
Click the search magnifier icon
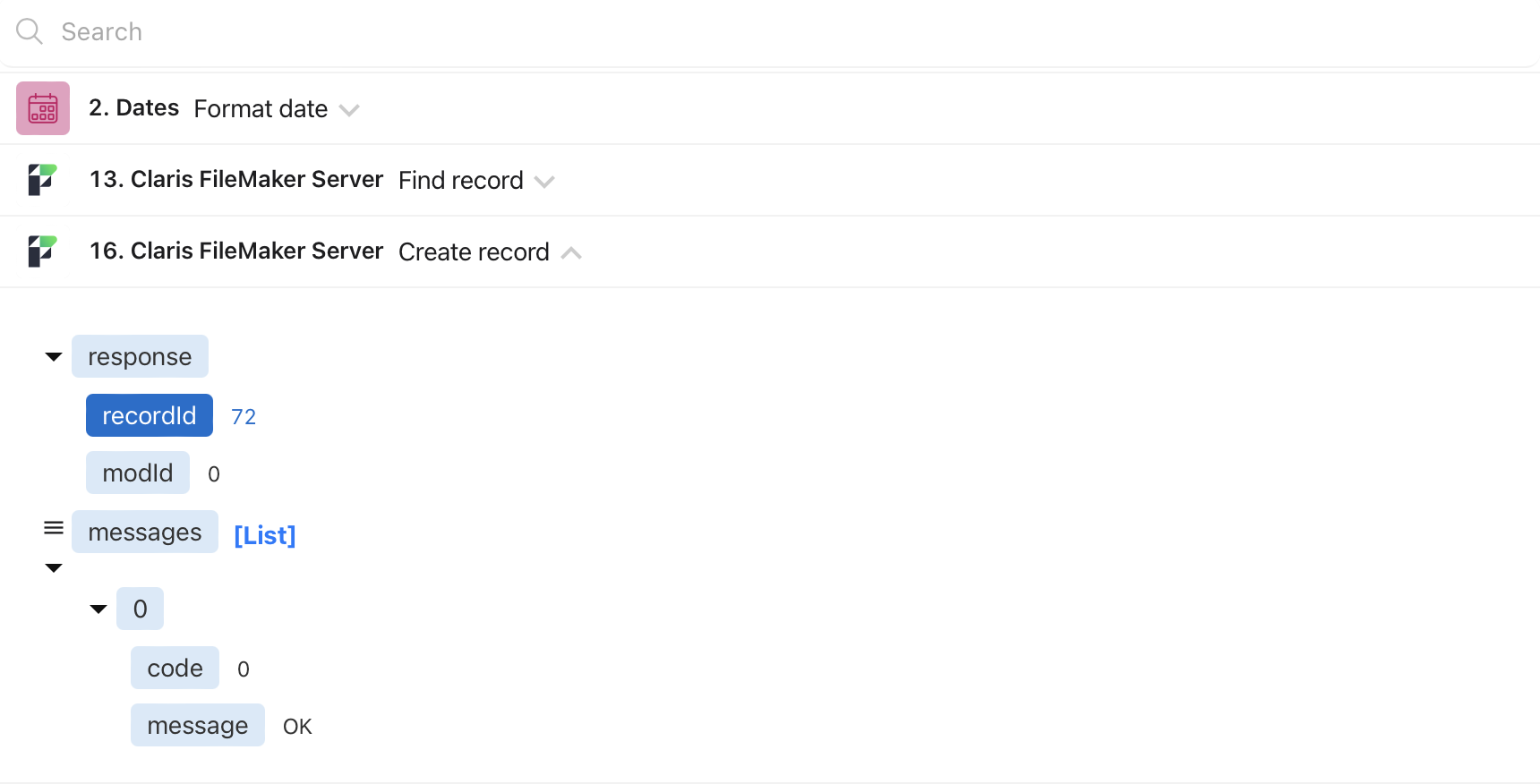pyautogui.click(x=28, y=31)
